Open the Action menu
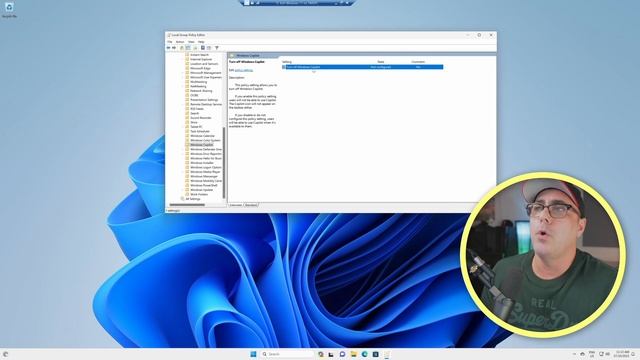Image resolution: width=640 pixels, height=360 pixels. point(180,42)
